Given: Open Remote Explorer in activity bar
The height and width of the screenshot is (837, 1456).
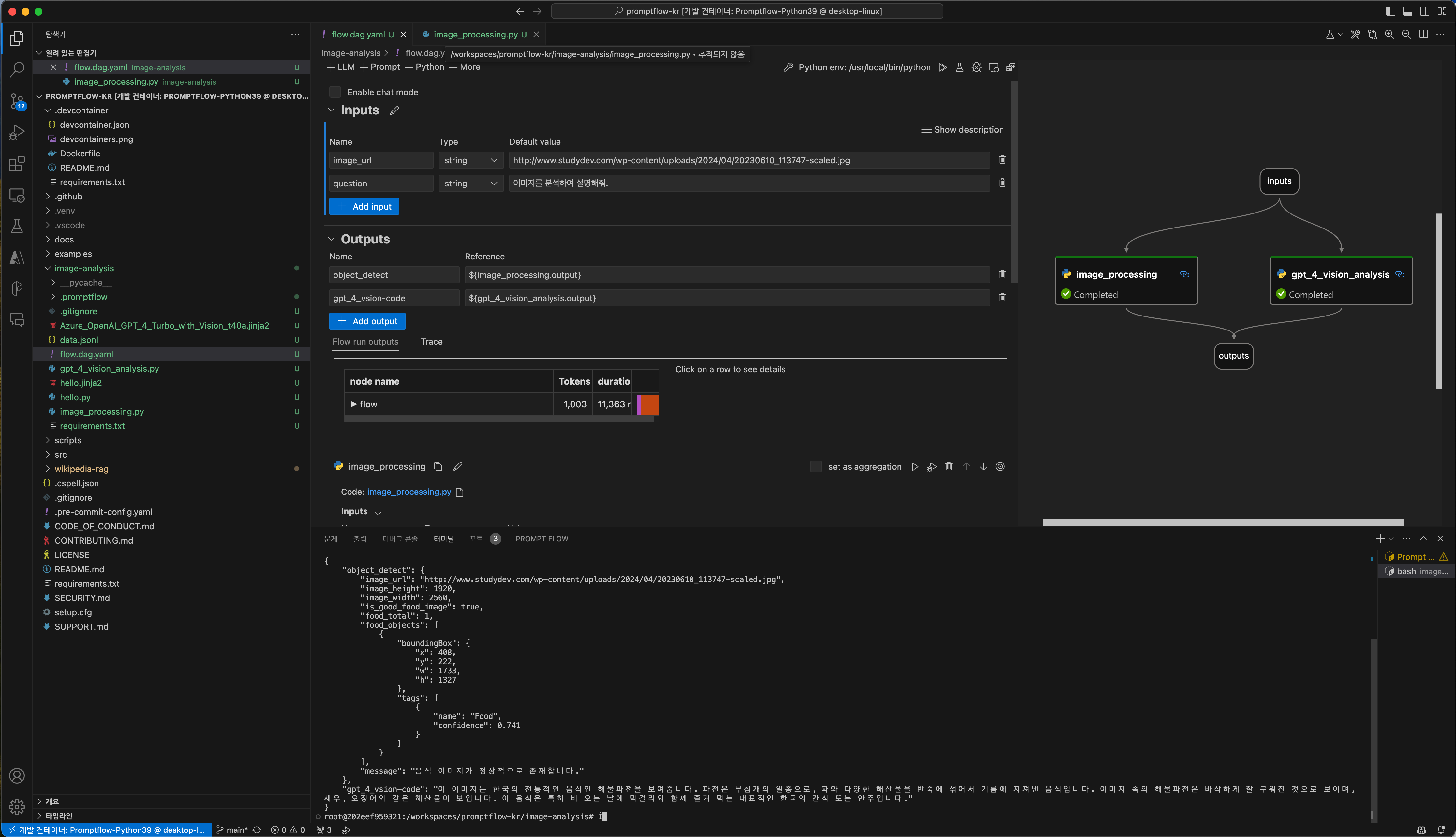Looking at the screenshot, I should pos(17,196).
